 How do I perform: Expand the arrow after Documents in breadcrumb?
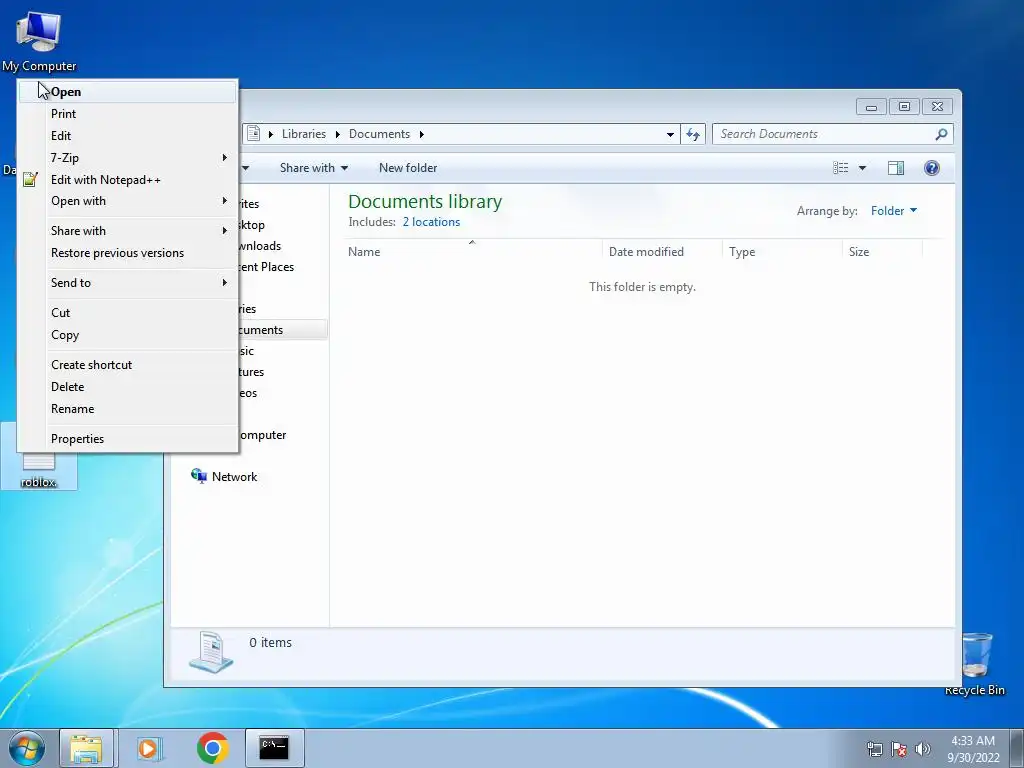click(x=421, y=135)
